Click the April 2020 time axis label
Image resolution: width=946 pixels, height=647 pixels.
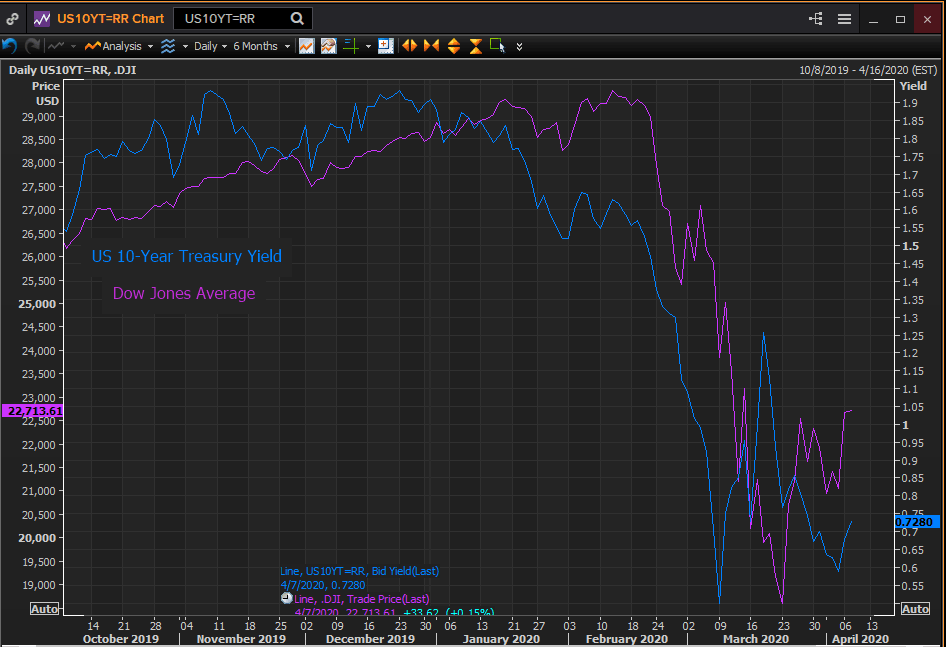[x=860, y=639]
